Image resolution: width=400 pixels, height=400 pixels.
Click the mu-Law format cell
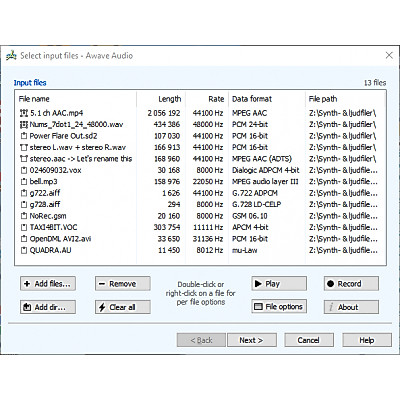point(245,250)
